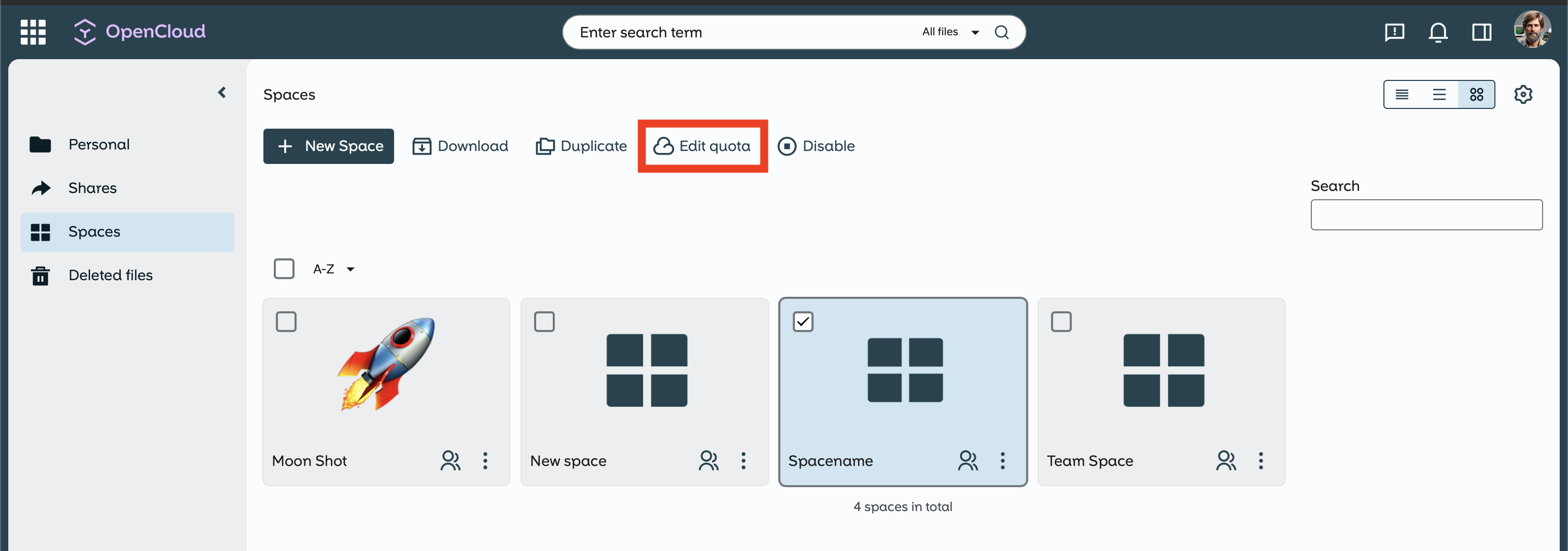Open Shares in the sidebar
1568x551 pixels.
[x=92, y=188]
